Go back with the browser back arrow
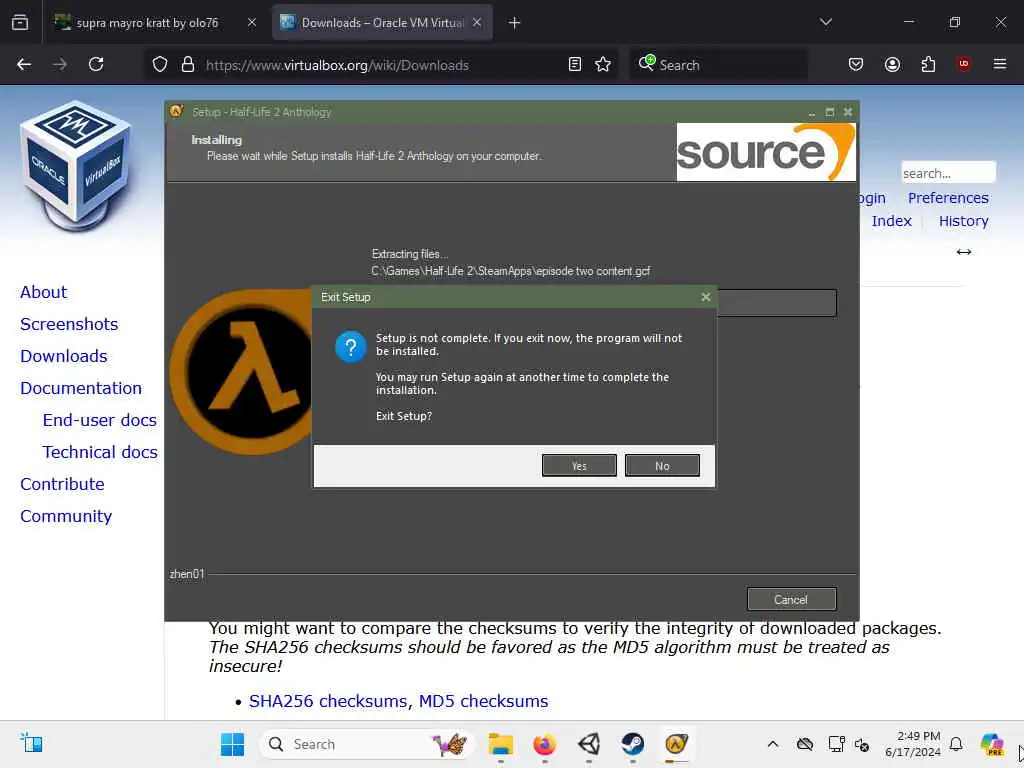The width and height of the screenshot is (1024, 768). click(24, 65)
